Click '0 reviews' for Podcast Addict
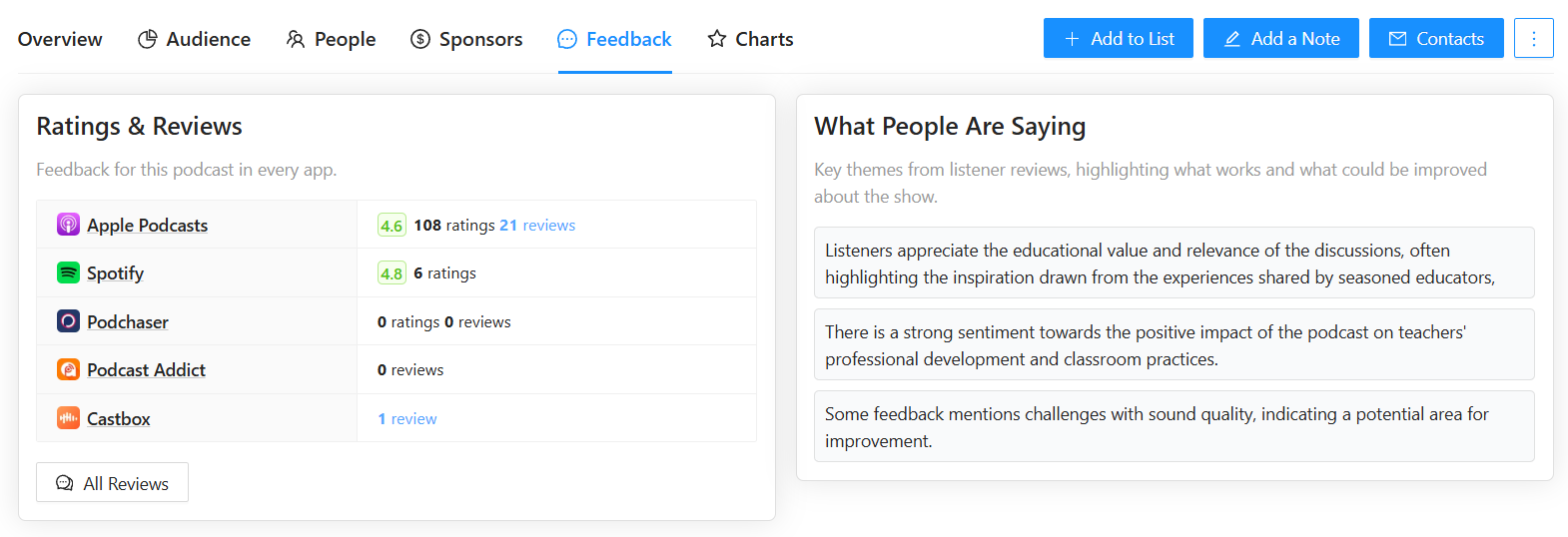The width and height of the screenshot is (1568, 537). (410, 369)
